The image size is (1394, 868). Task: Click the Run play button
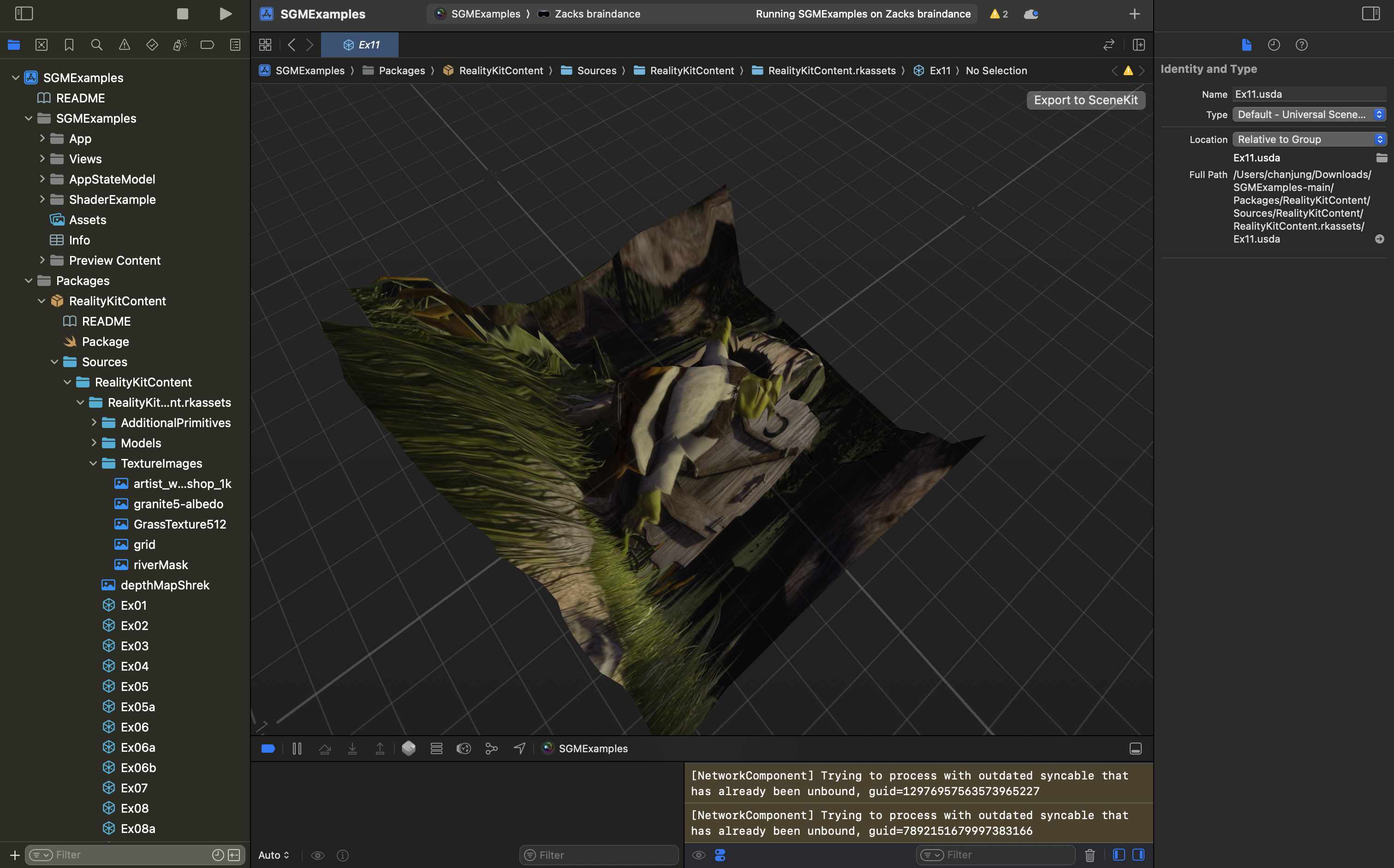point(226,14)
